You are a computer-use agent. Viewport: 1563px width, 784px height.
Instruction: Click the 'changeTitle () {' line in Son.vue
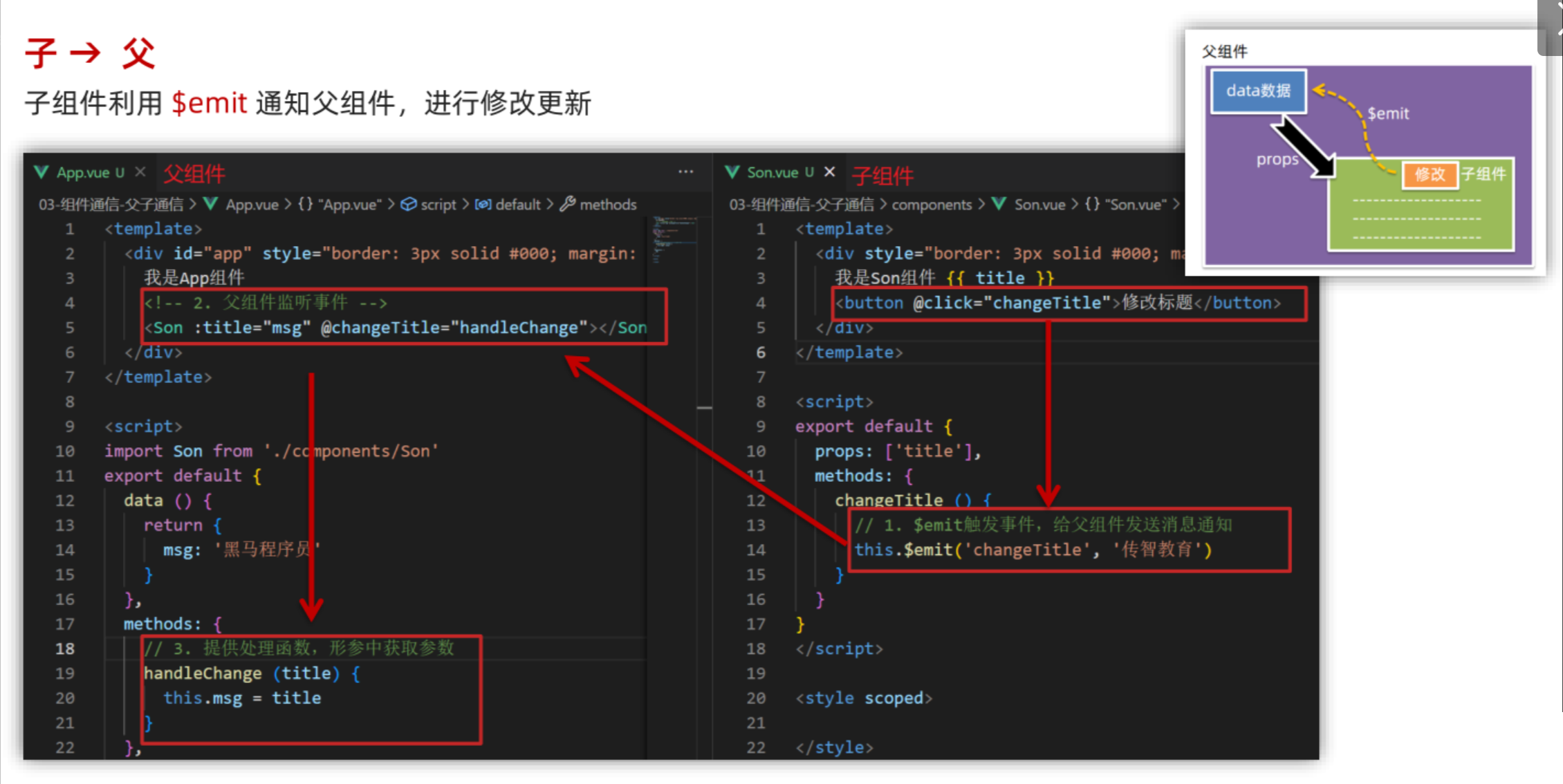[913, 501]
